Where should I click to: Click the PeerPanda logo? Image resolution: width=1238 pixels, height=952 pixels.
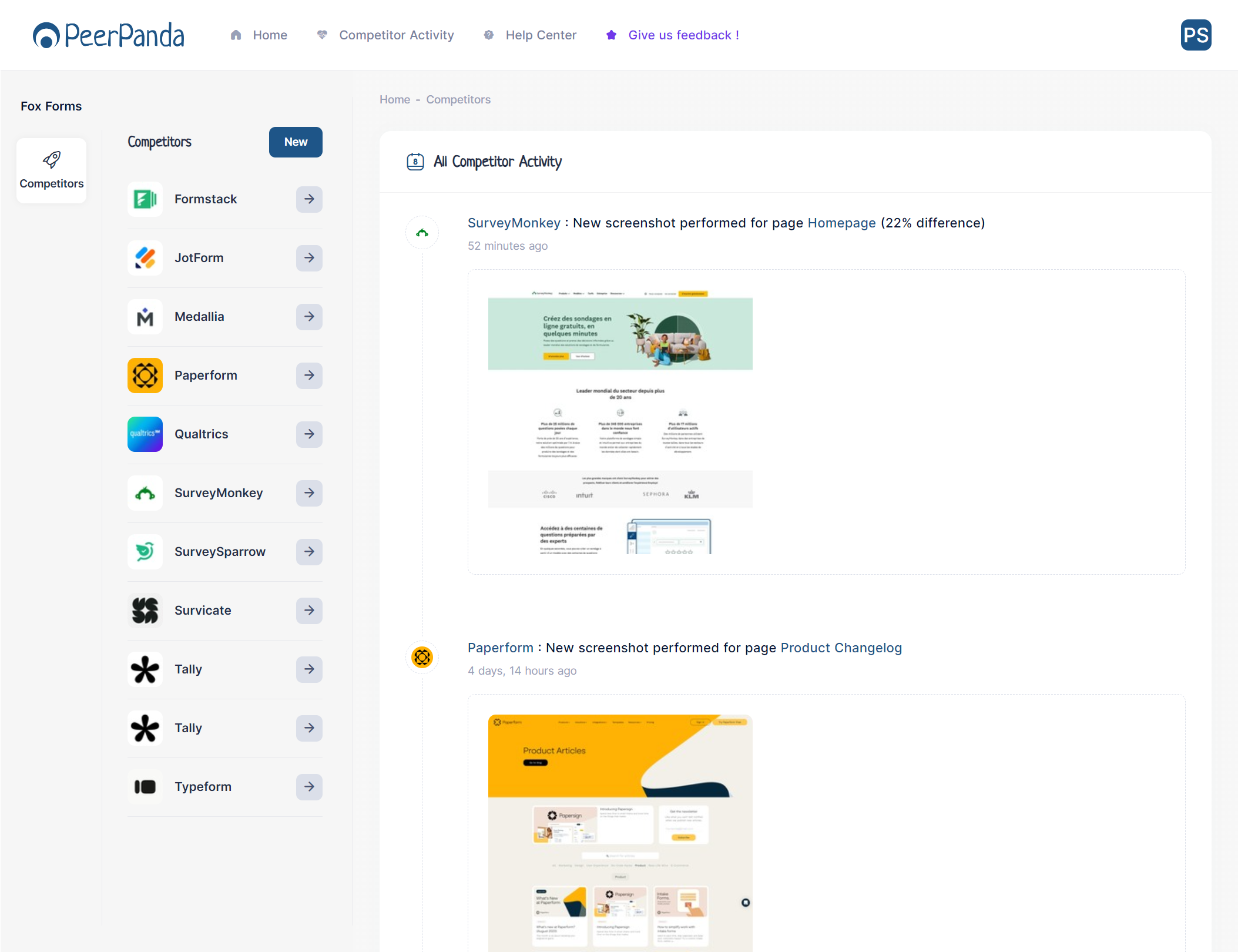click(x=109, y=35)
